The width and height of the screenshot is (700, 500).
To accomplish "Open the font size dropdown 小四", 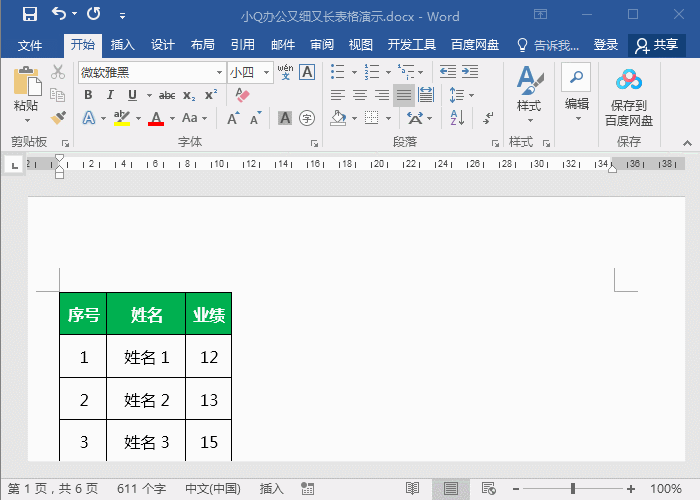I will pyautogui.click(x=267, y=72).
